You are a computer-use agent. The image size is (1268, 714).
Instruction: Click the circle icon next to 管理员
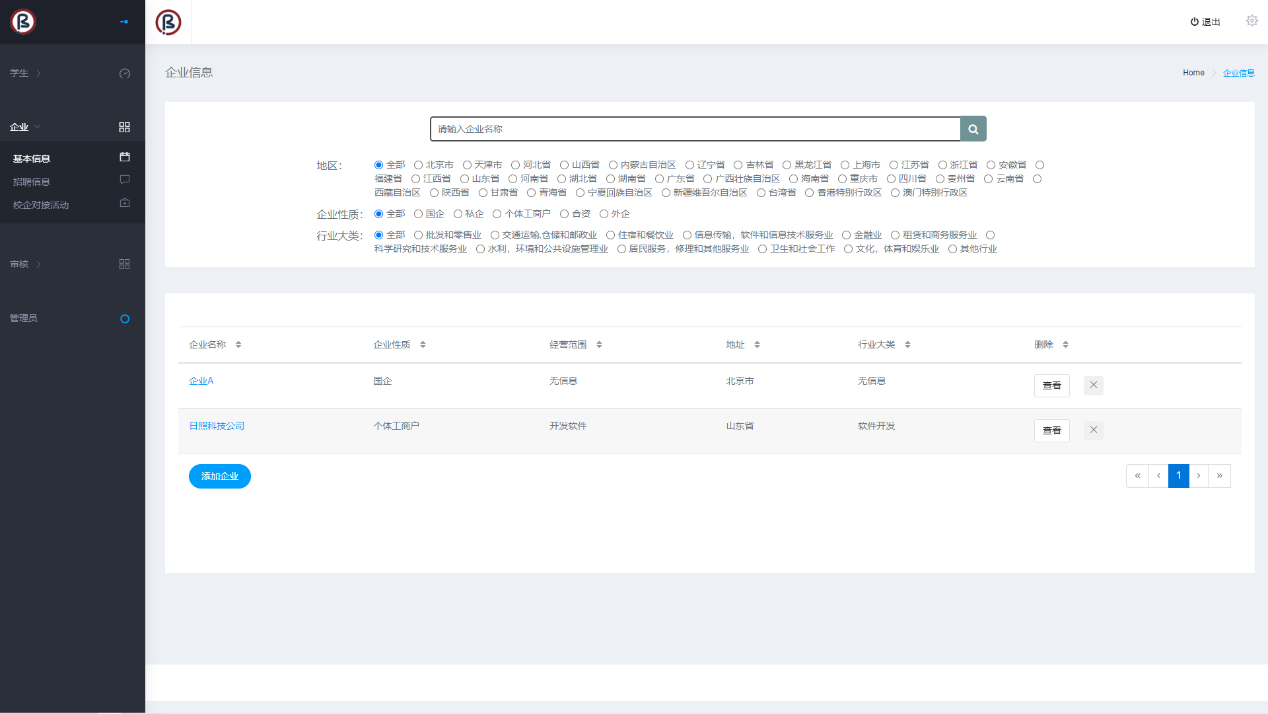125,319
